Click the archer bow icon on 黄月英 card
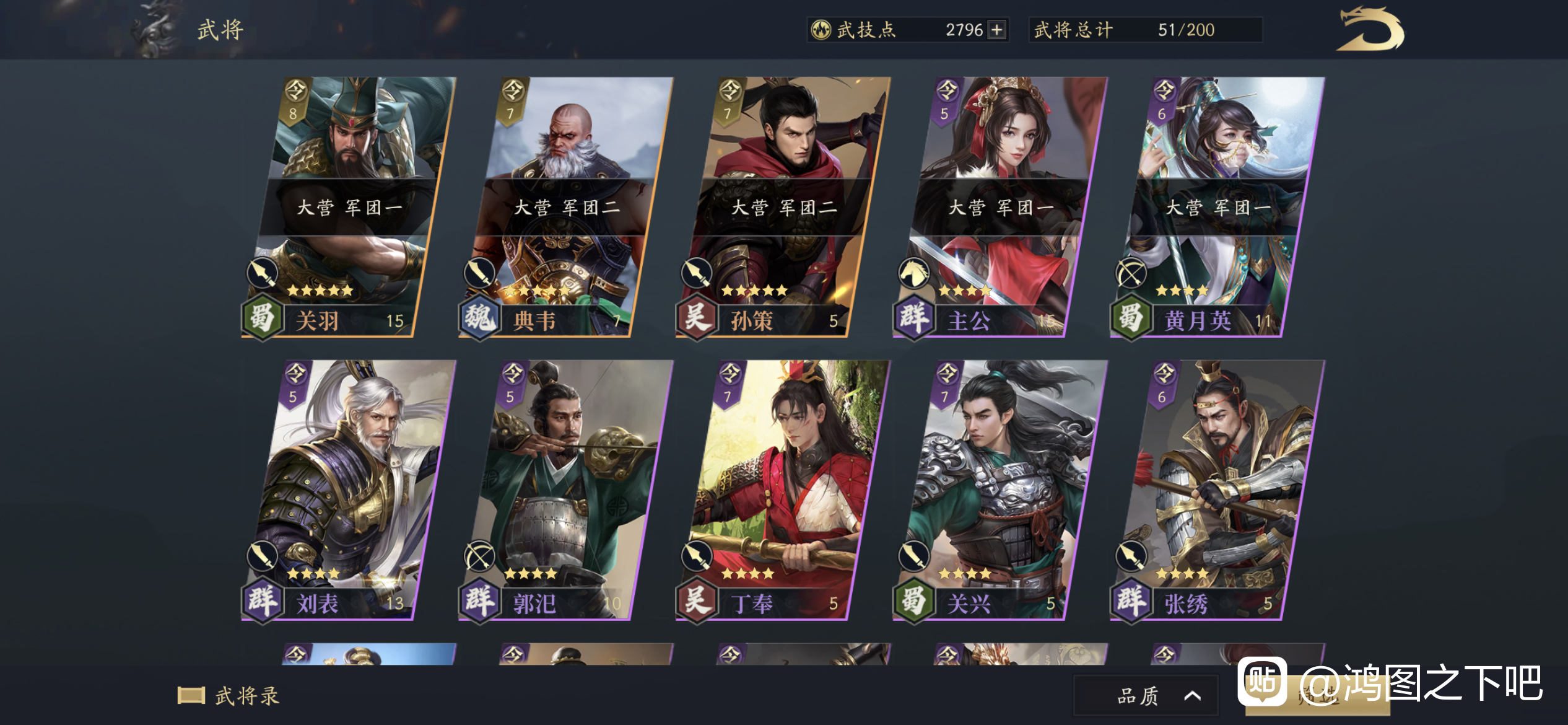Image resolution: width=1568 pixels, height=725 pixels. point(1131,273)
